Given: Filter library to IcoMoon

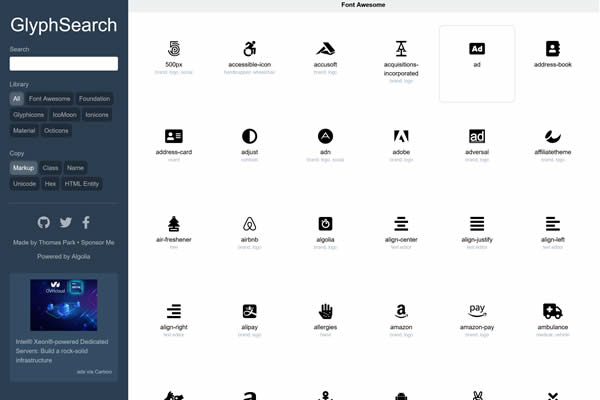Looking at the screenshot, I should pyautogui.click(x=65, y=115).
